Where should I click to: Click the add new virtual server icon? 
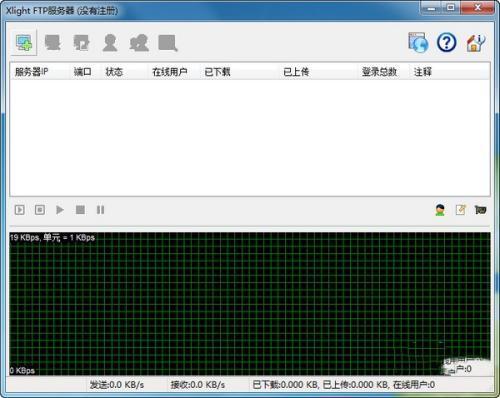[24, 43]
